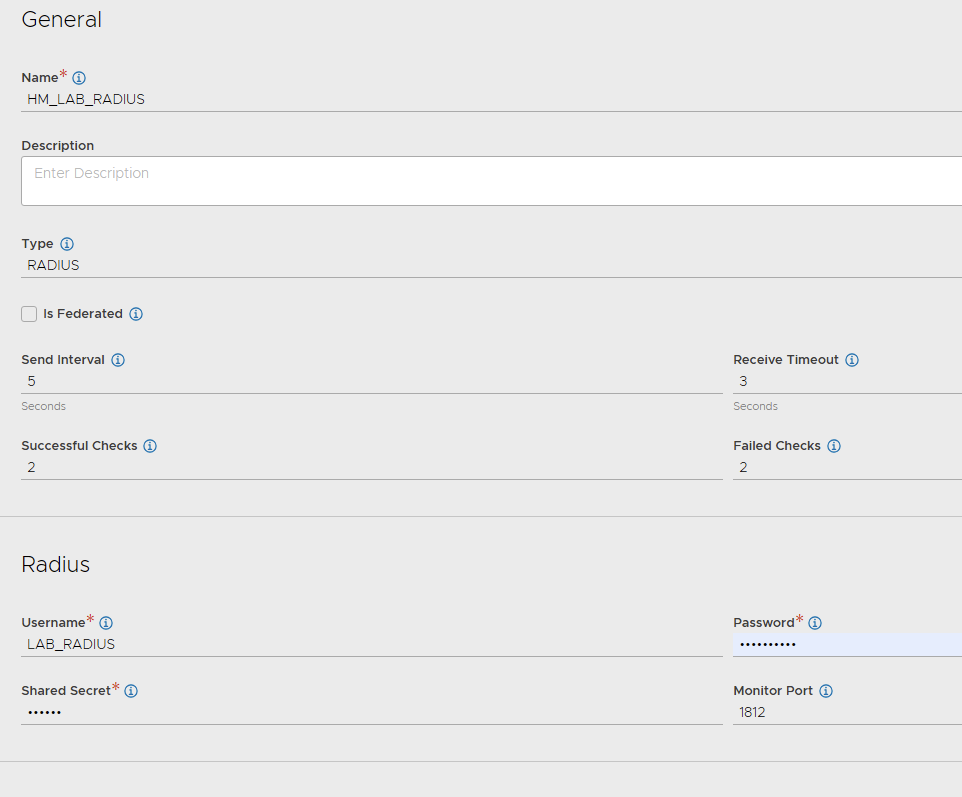Viewport: 962px width, 797px height.
Task: Click the Monitor Port info icon
Action: click(824, 690)
